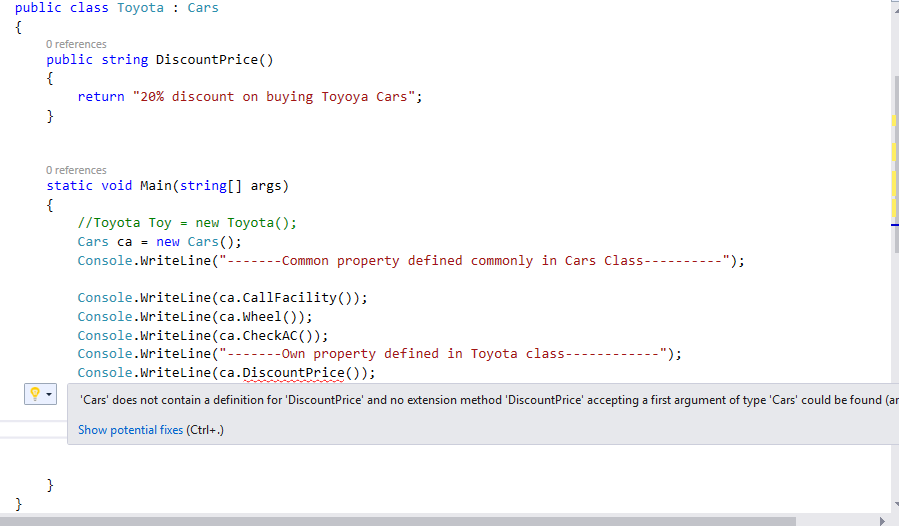Click the horizontal scrollbar thumb at bottom
899x526 pixels.
click(x=398, y=521)
